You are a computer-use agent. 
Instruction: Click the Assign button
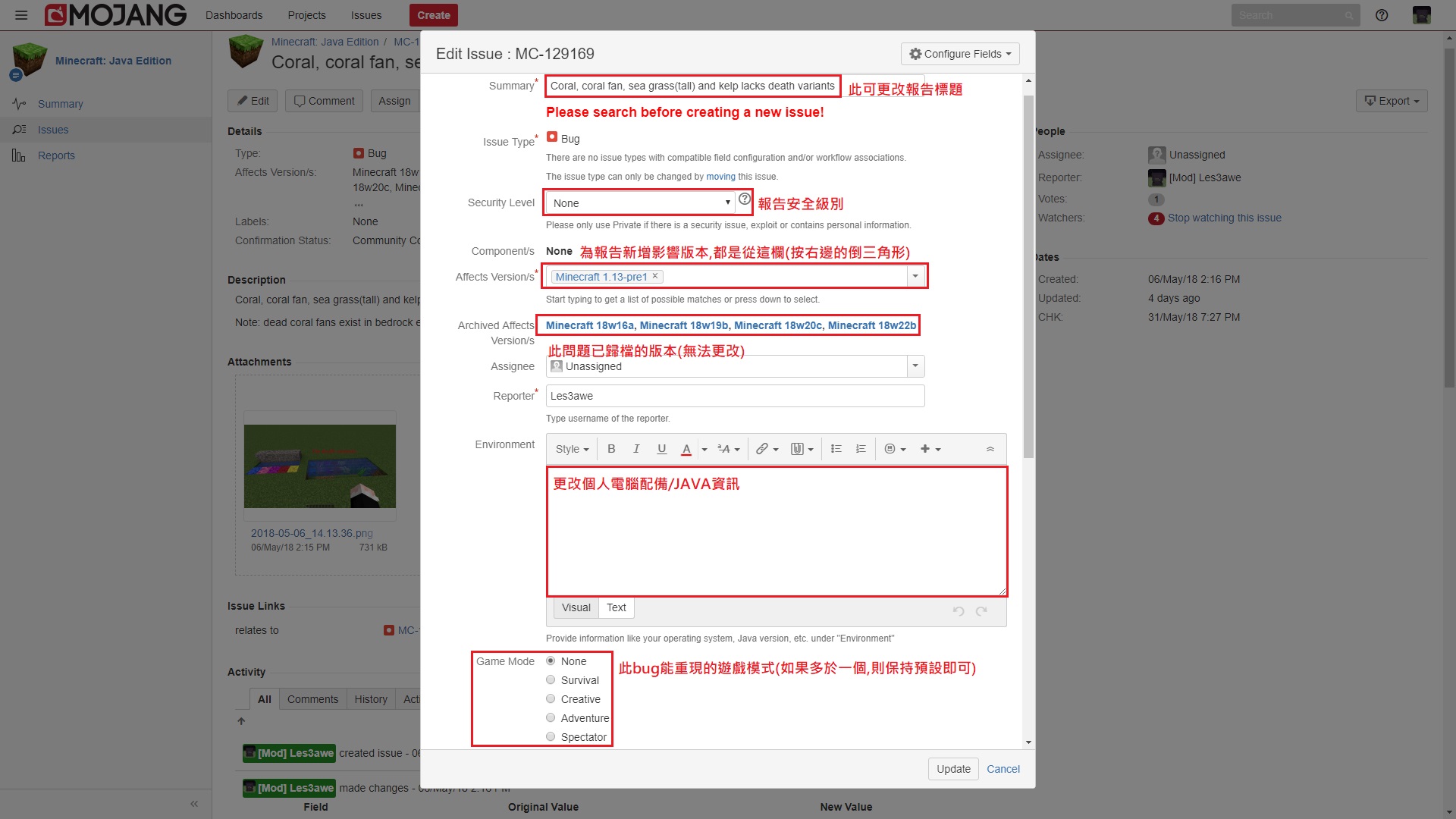(x=394, y=101)
